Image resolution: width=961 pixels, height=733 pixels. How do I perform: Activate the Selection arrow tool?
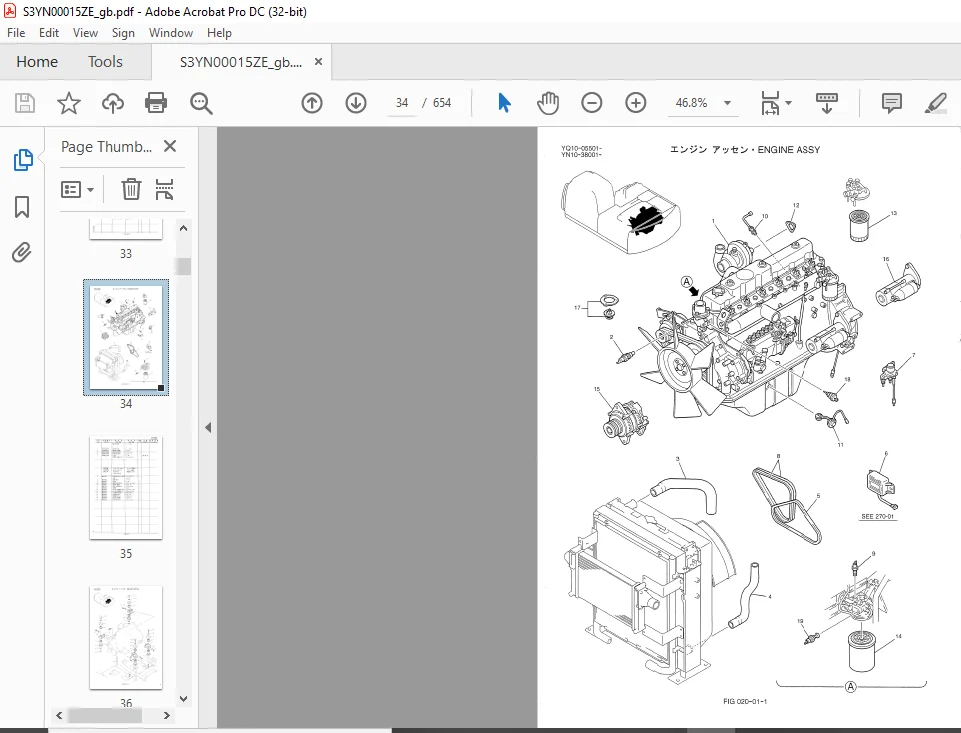point(504,103)
